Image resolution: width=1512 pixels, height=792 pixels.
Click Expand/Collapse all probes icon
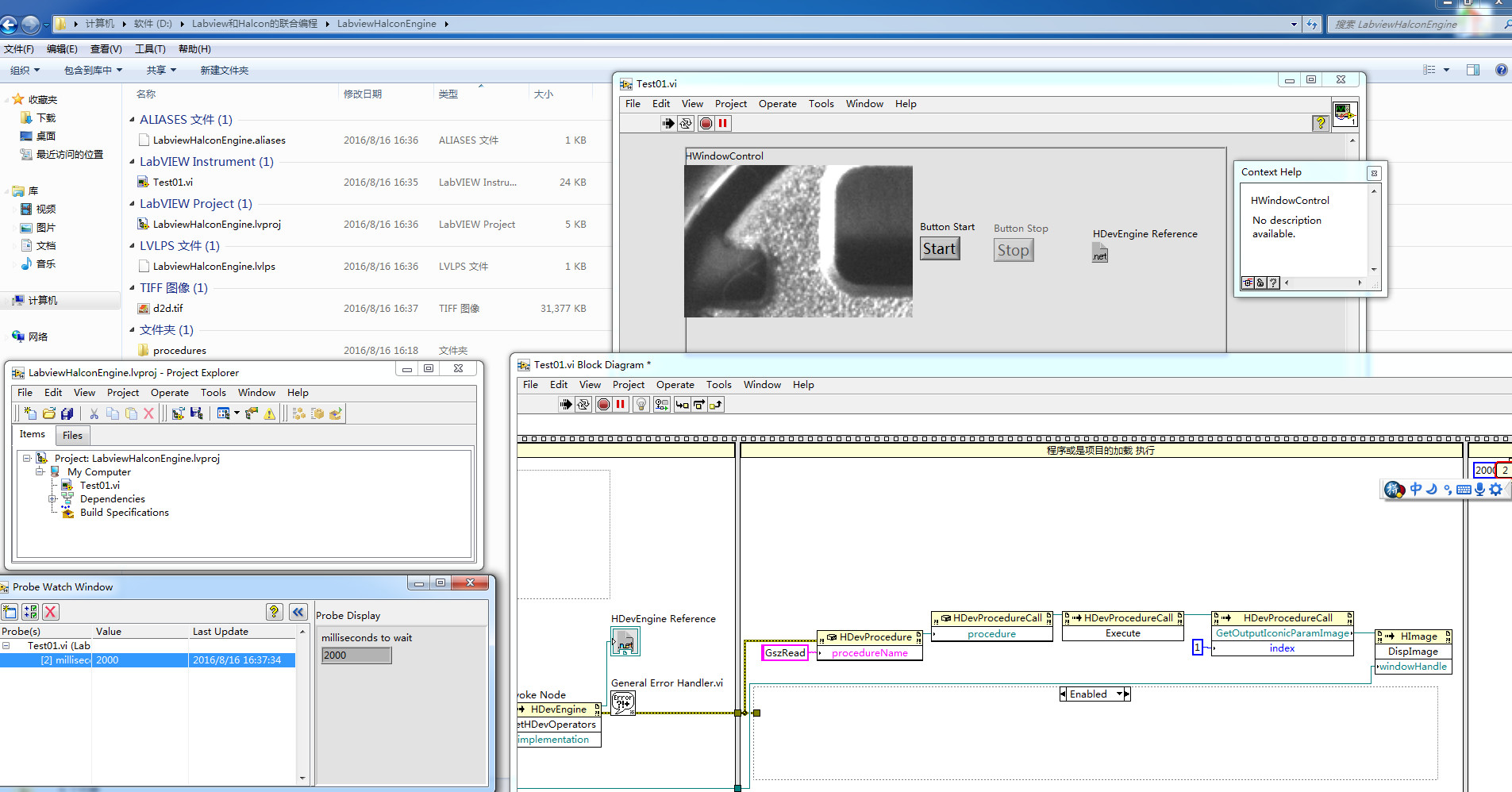(30, 612)
